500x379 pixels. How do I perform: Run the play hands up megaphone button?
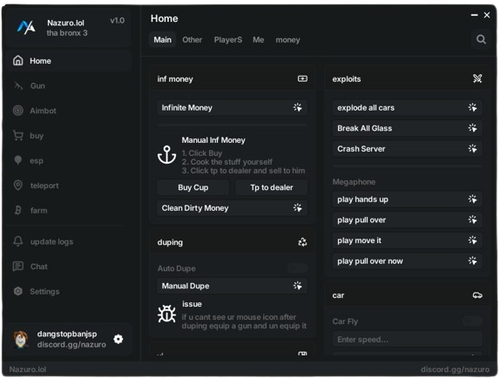[407, 199]
